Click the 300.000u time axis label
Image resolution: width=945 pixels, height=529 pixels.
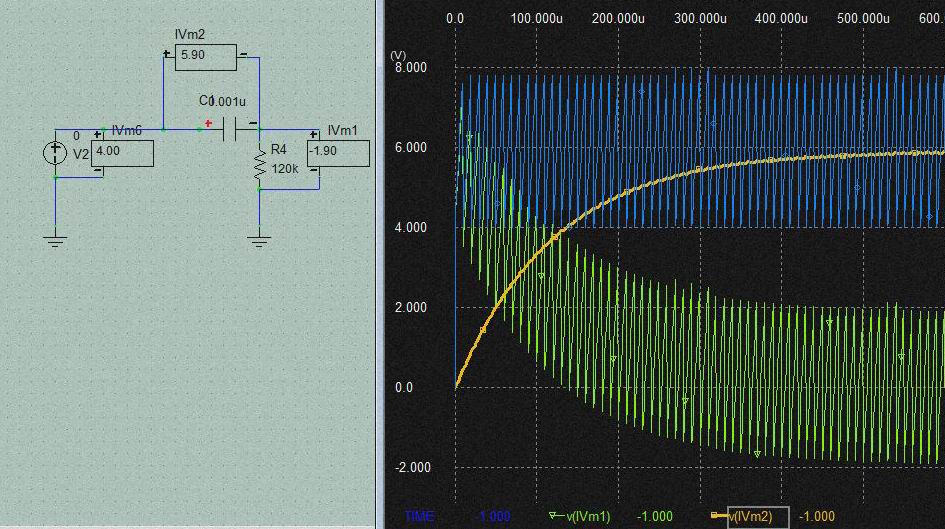[x=699, y=18]
